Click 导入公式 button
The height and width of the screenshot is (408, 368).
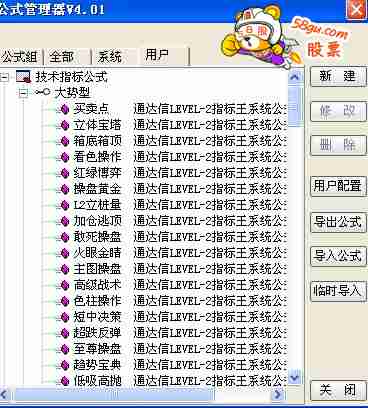point(338,256)
